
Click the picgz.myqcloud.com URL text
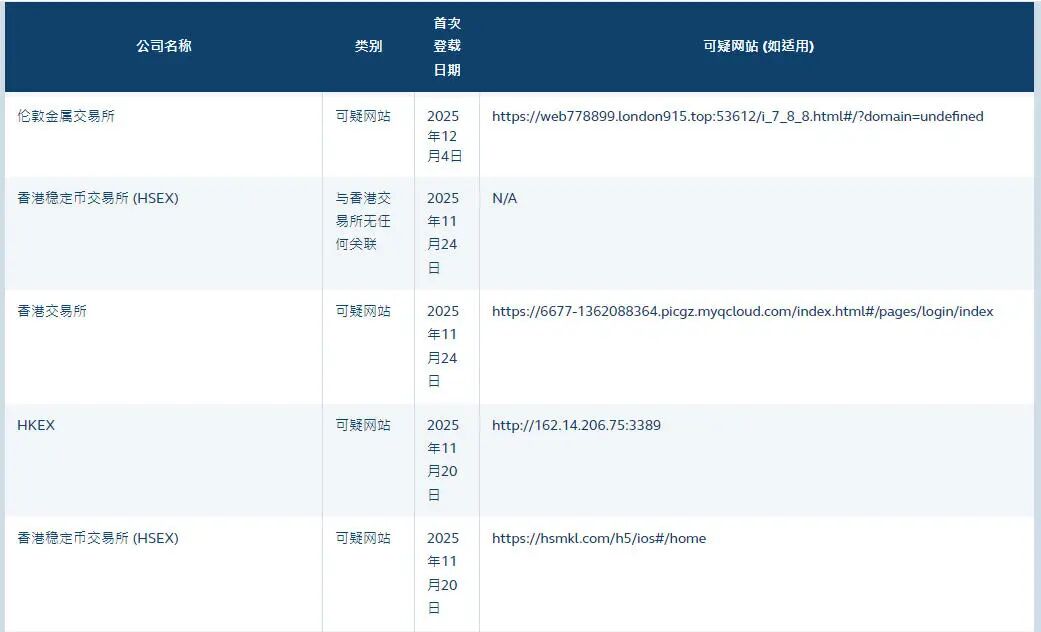click(742, 311)
